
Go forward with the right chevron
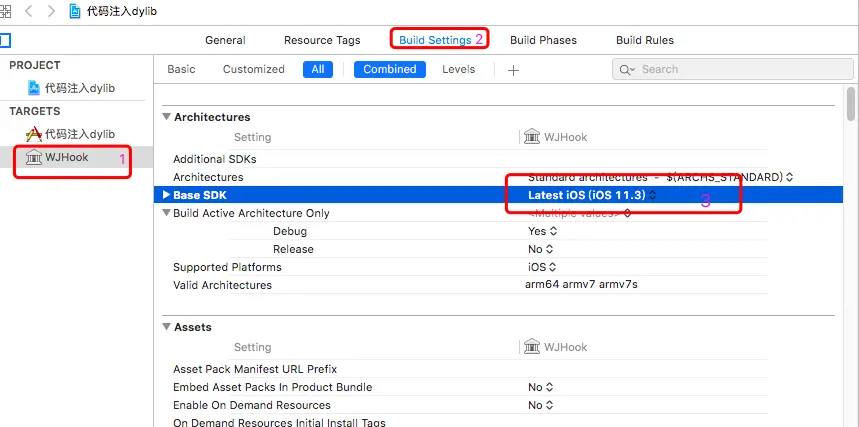(x=51, y=11)
